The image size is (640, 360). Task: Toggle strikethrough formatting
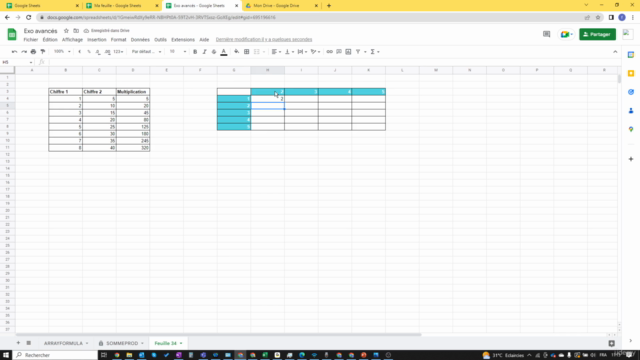[214, 52]
